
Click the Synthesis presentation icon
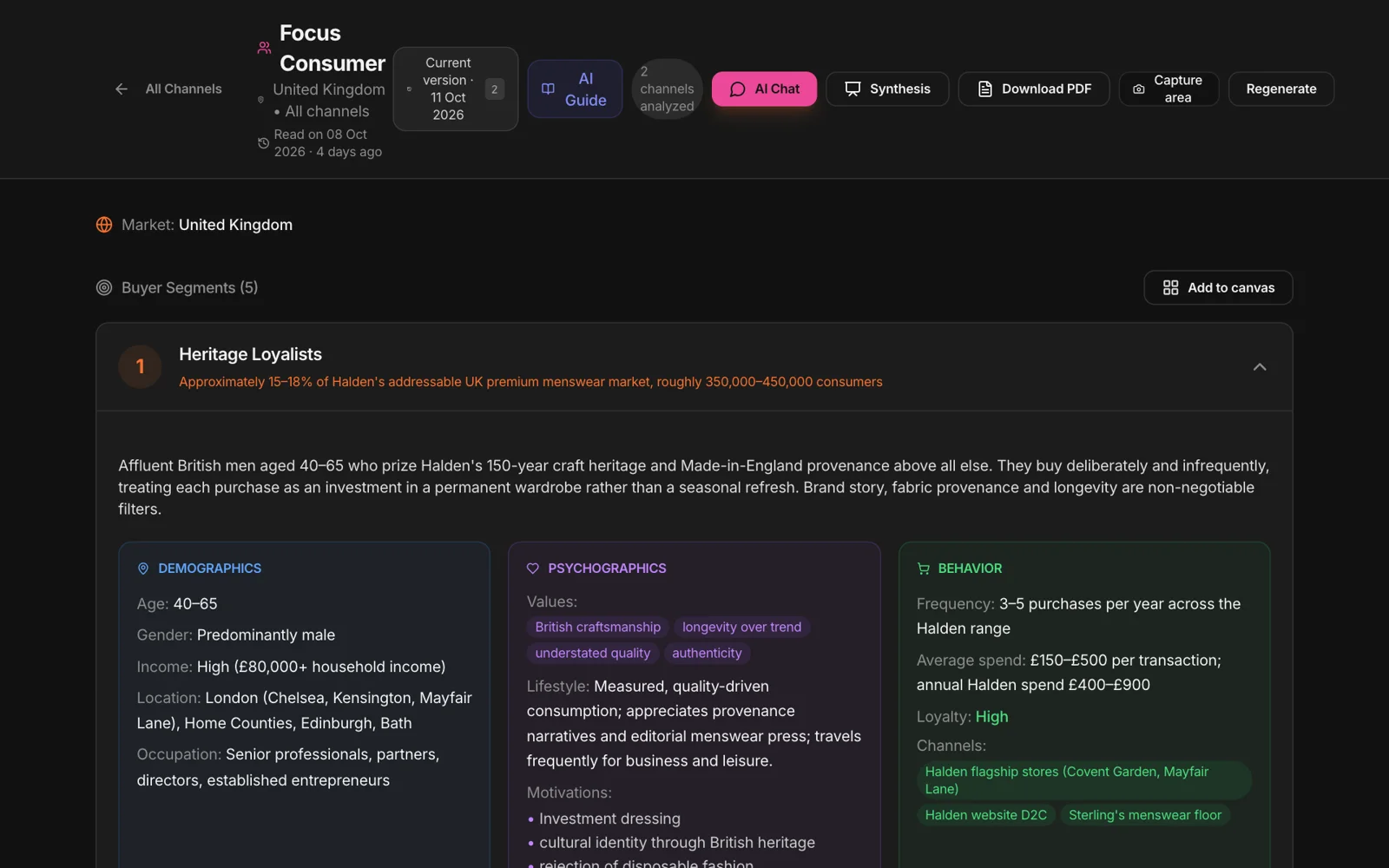852,89
